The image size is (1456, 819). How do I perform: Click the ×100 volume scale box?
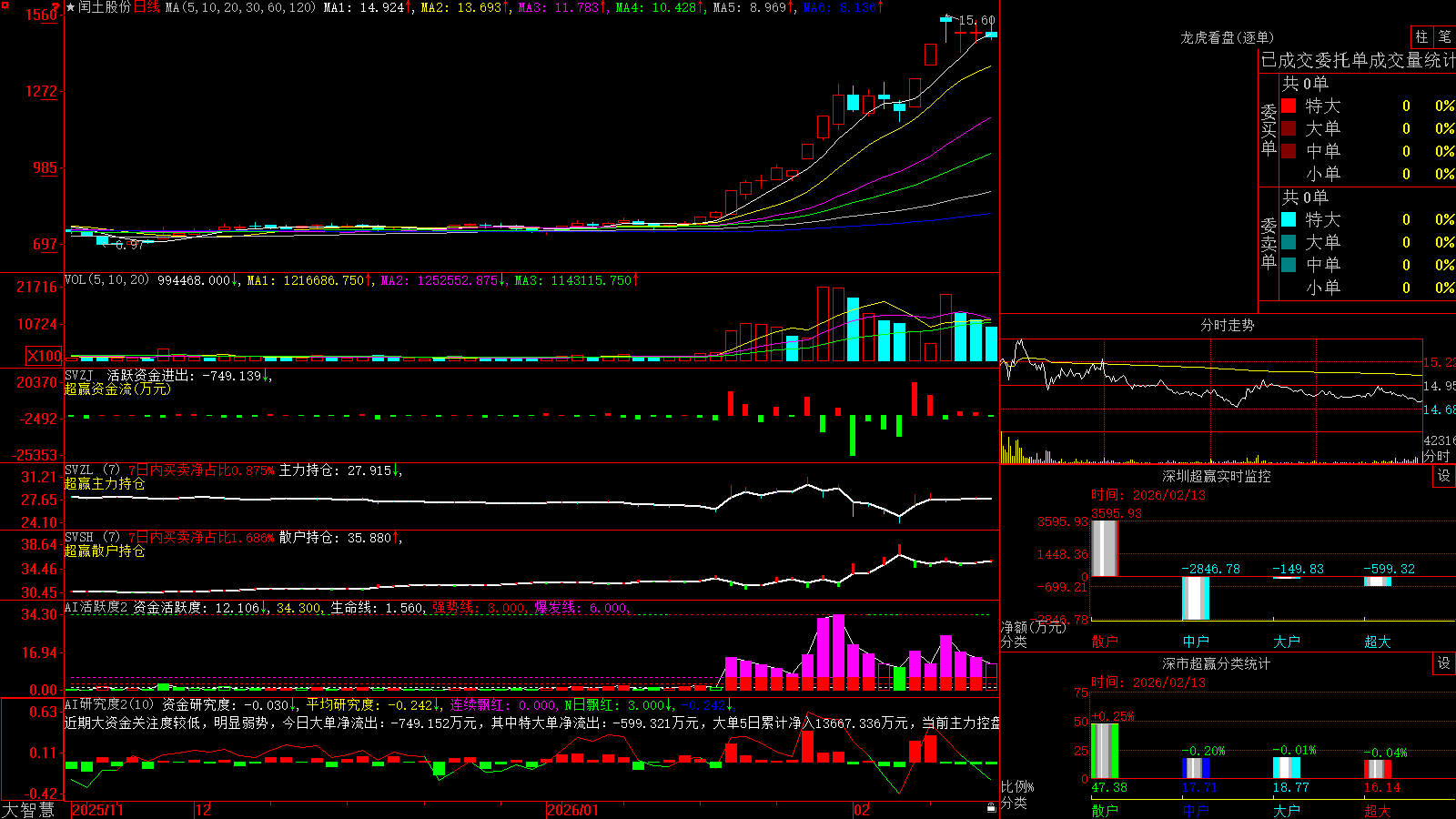(45, 356)
